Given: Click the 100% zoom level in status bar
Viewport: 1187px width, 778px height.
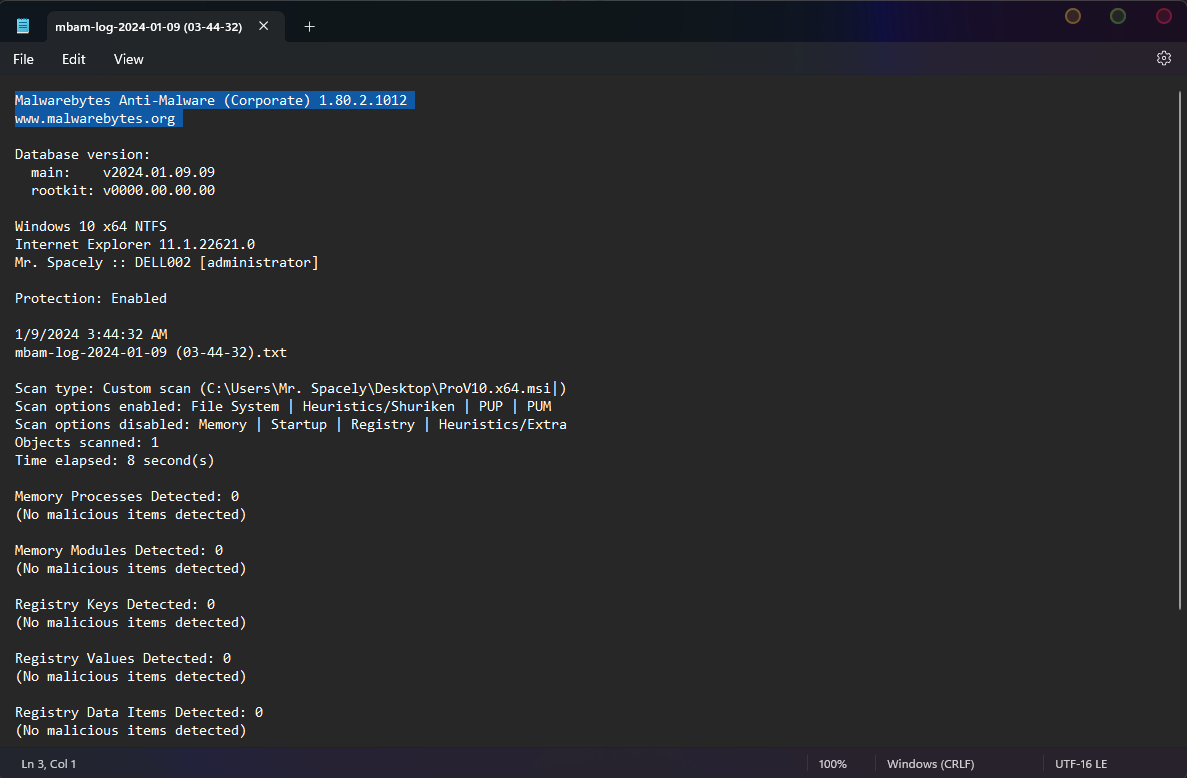Looking at the screenshot, I should 833,764.
